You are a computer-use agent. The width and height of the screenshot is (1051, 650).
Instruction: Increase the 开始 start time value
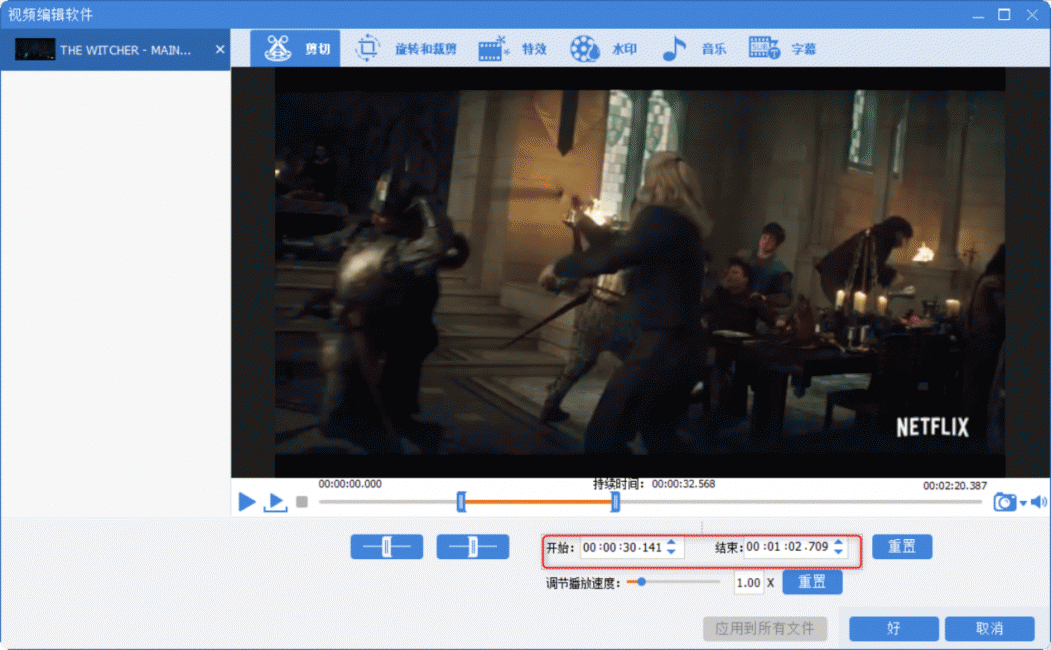point(671,543)
